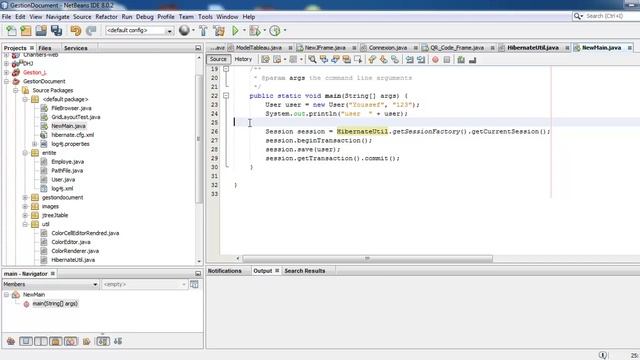Viewport: 640px width, 360px height.
Task: Click the search magnifier icon in Quick Search
Action: 577,16
